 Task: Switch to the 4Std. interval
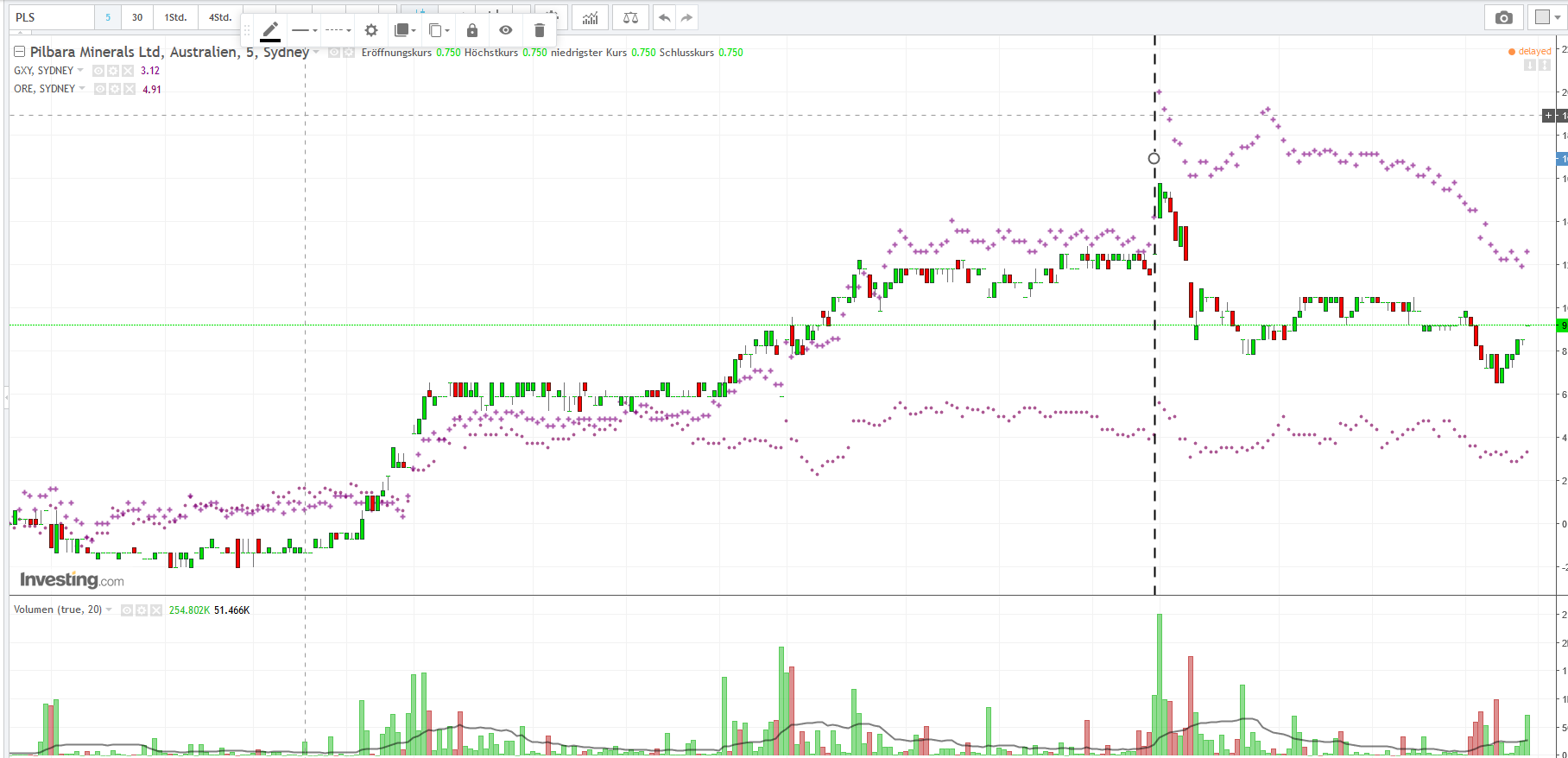220,17
